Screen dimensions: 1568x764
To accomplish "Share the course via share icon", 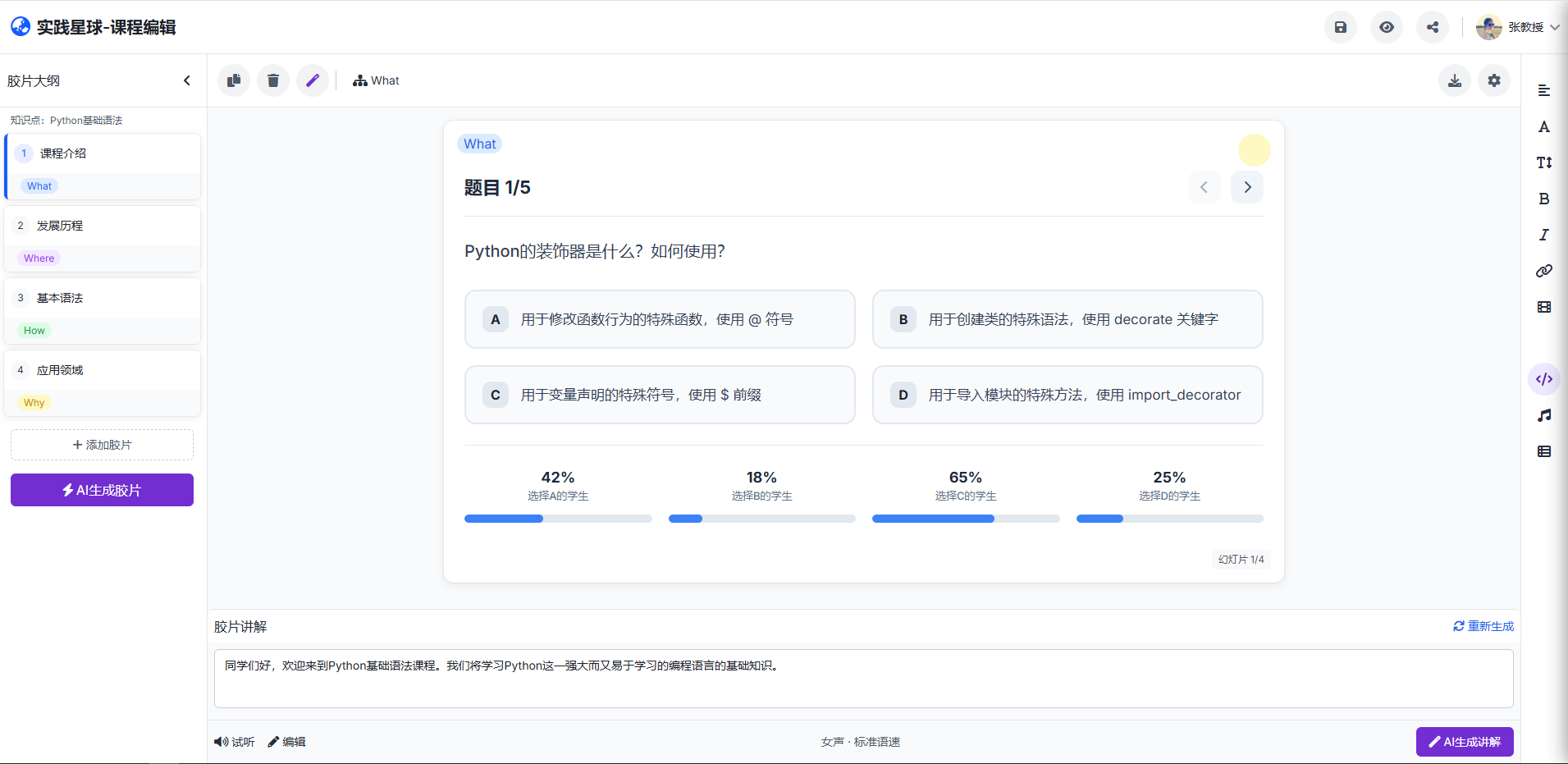I will pos(1433,27).
